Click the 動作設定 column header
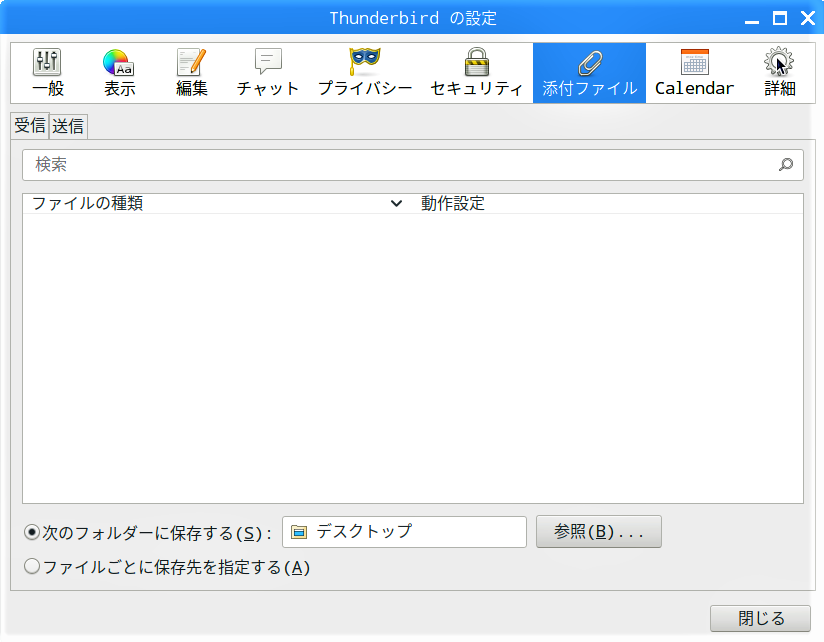824x642 pixels. click(x=607, y=203)
